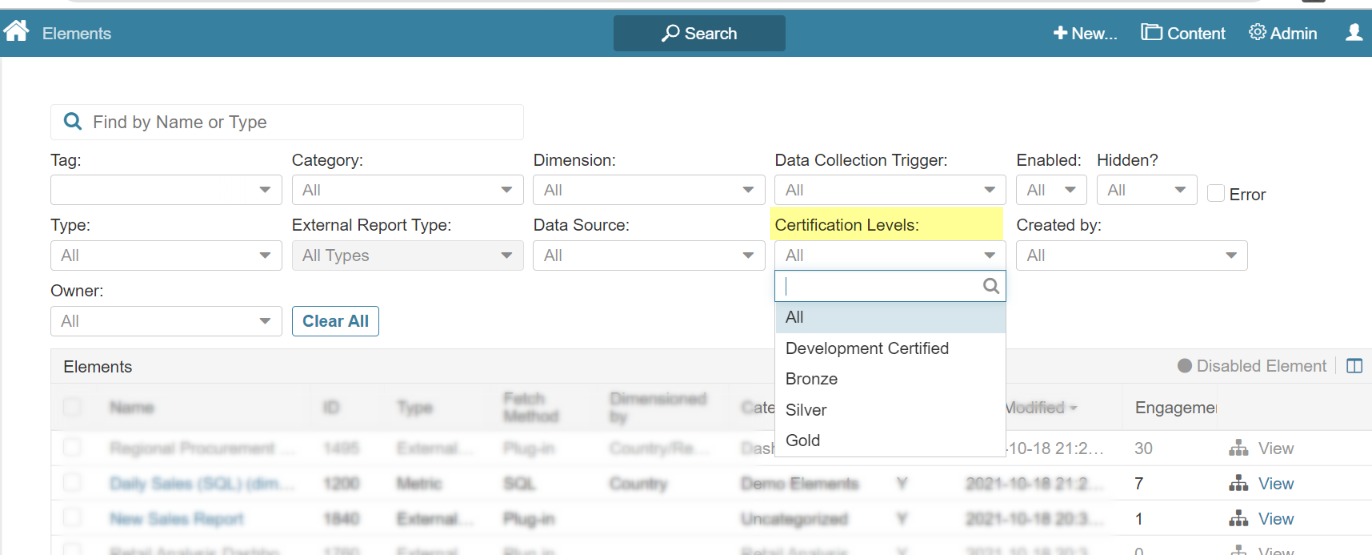This screenshot has height=555, width=1372.
Task: Open the Data Collection Trigger dropdown
Action: pyautogui.click(x=889, y=190)
